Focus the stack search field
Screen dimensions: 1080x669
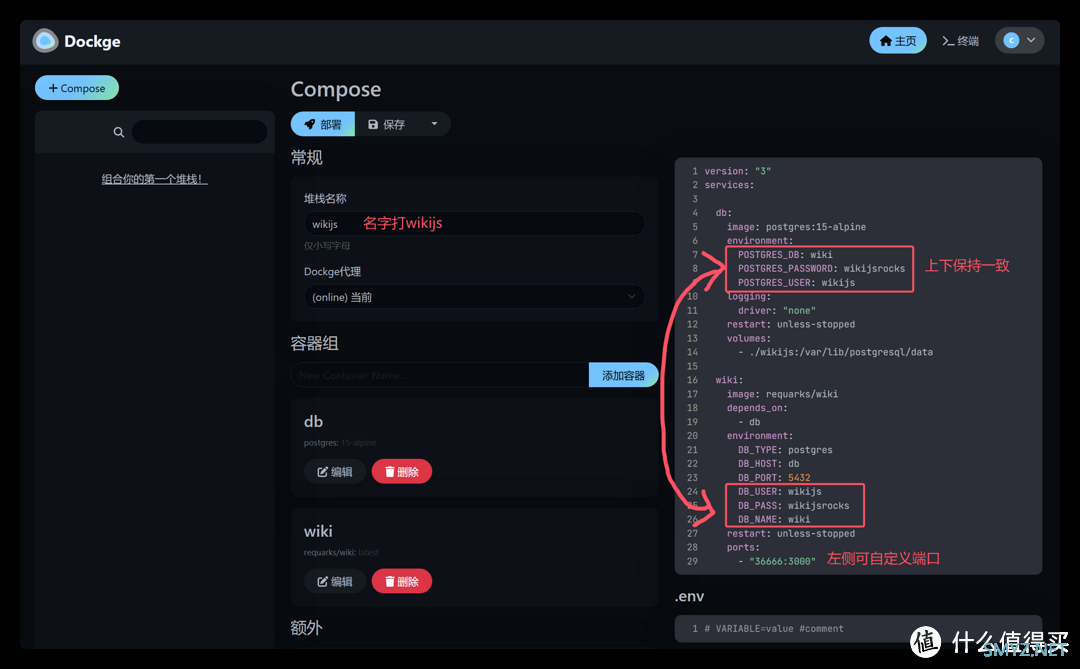199,132
